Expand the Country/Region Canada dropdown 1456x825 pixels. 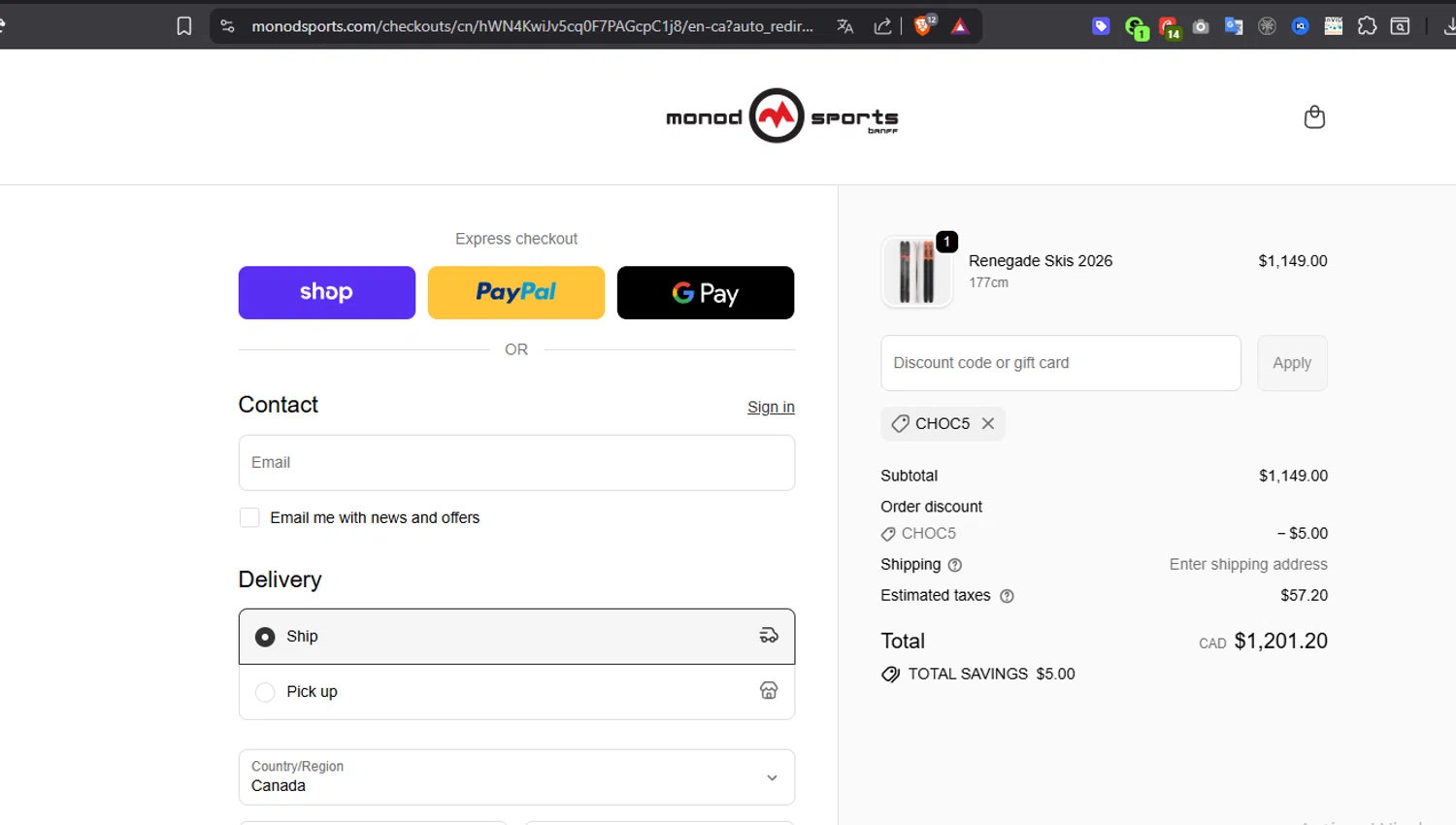pyautogui.click(x=516, y=776)
